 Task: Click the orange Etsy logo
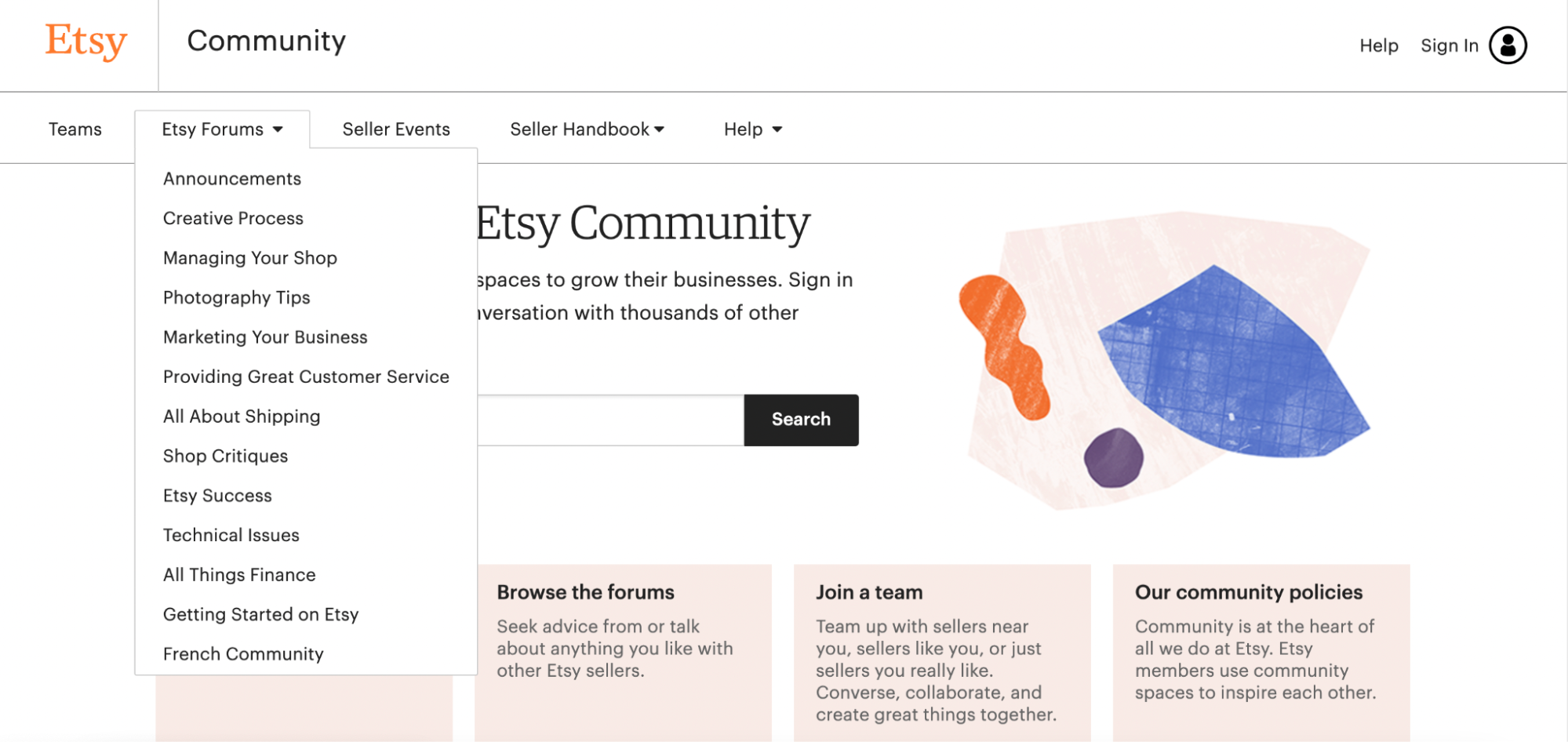point(85,42)
